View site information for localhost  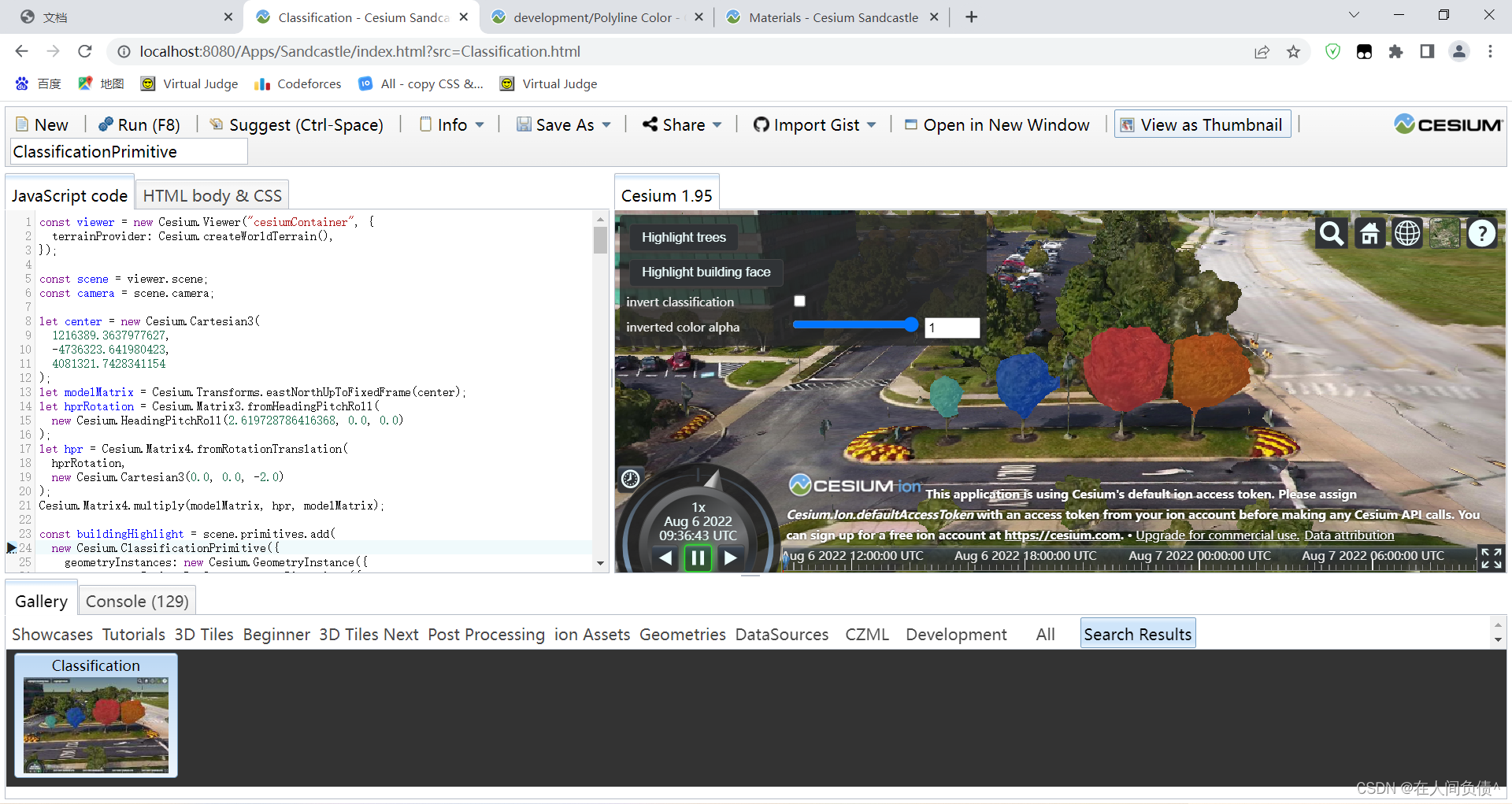(x=124, y=51)
